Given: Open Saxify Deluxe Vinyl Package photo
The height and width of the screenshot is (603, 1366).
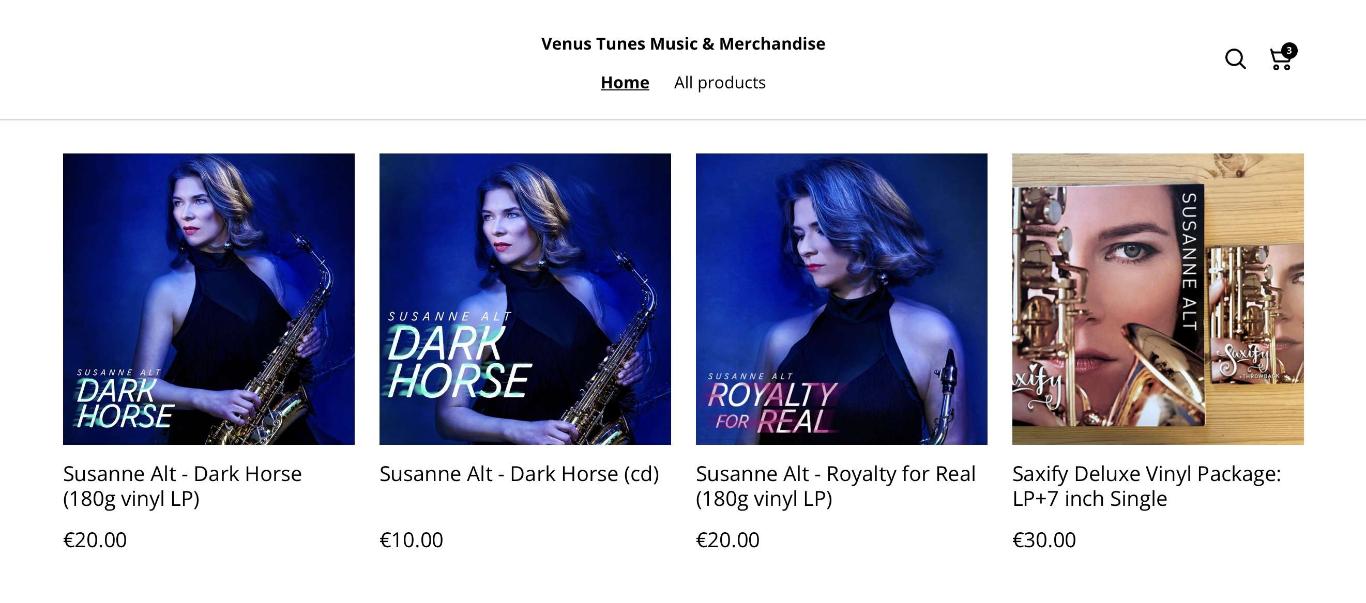Looking at the screenshot, I should click(1158, 299).
